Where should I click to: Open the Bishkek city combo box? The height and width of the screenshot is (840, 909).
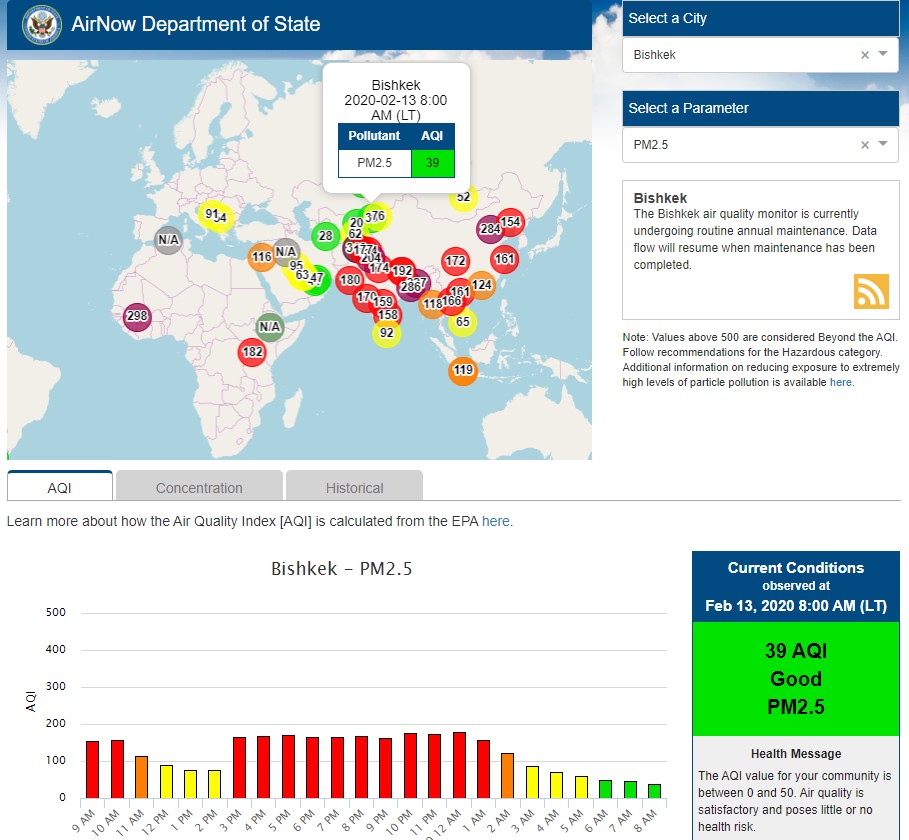tap(740, 55)
